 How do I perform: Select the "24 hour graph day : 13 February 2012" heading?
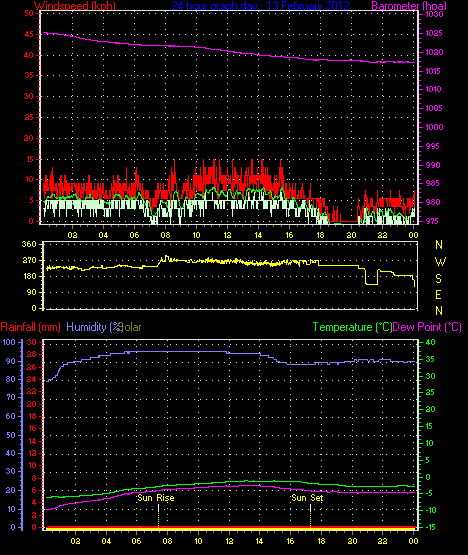tap(261, 6)
